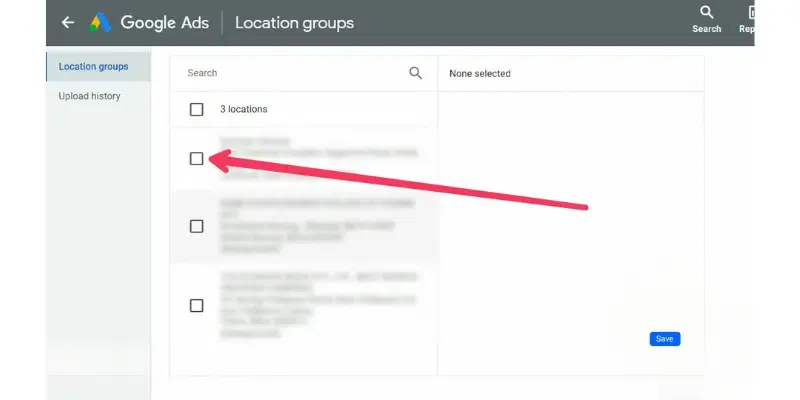
Task: Check the first blurred location's checkbox
Action: 196,159
